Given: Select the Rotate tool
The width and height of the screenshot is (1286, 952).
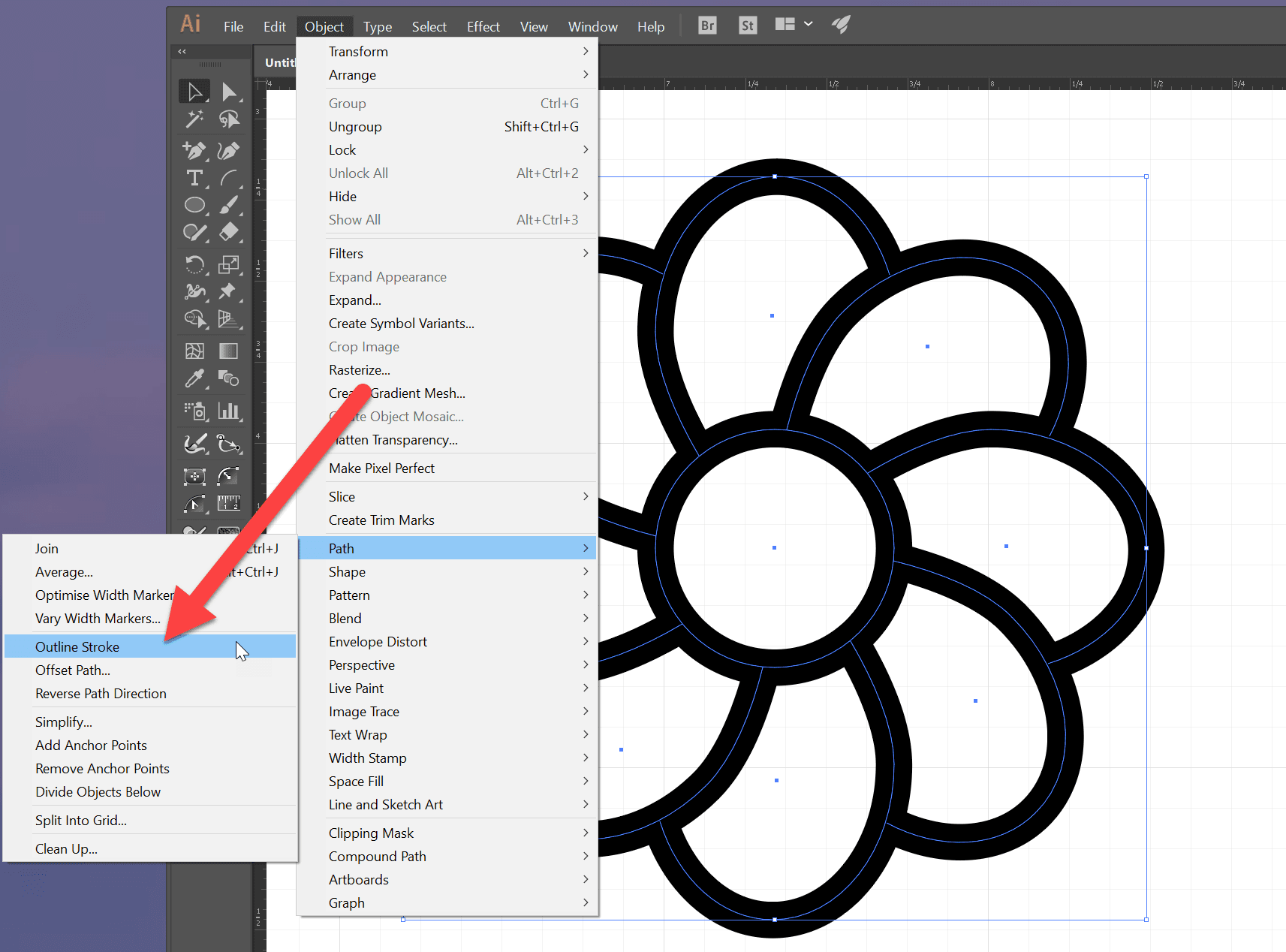Looking at the screenshot, I should tap(194, 264).
